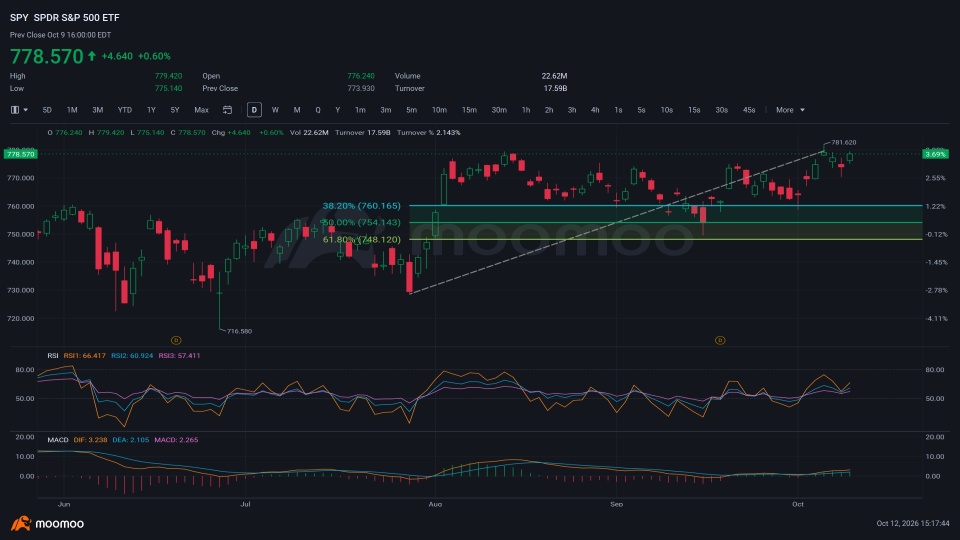Switch to 3h interval
This screenshot has width=960, height=540.
[x=572, y=110]
